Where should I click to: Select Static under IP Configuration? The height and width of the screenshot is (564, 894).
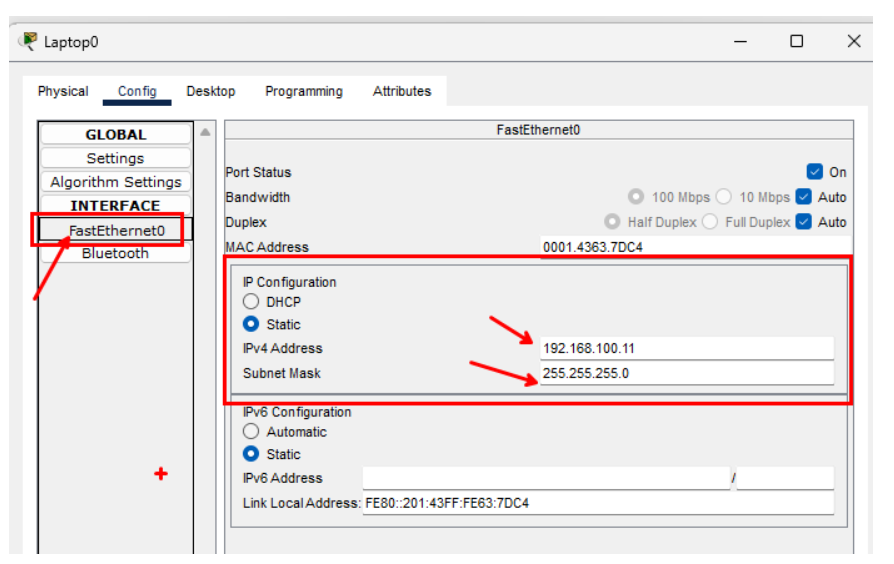252,324
